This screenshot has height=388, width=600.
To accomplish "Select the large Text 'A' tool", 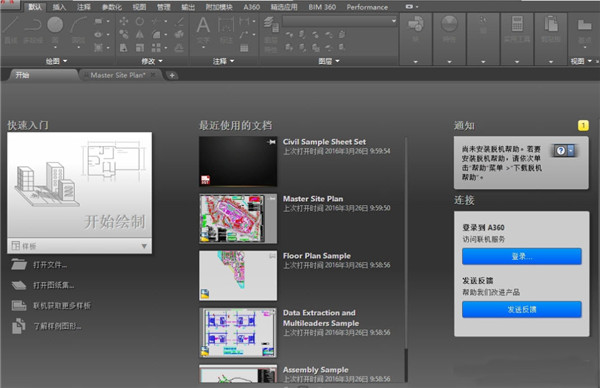I will [203, 25].
